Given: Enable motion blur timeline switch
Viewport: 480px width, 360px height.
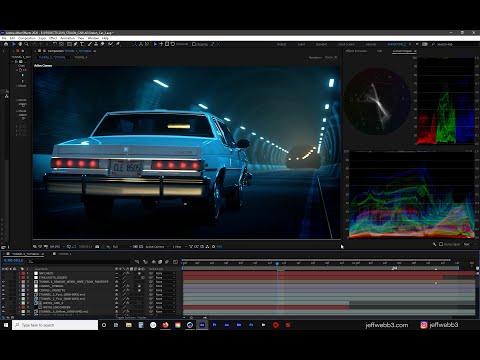Looking at the screenshot, I should point(167,262).
